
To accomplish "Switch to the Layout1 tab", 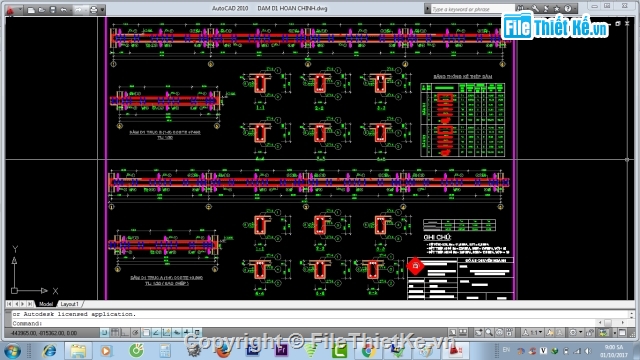I will (x=69, y=304).
